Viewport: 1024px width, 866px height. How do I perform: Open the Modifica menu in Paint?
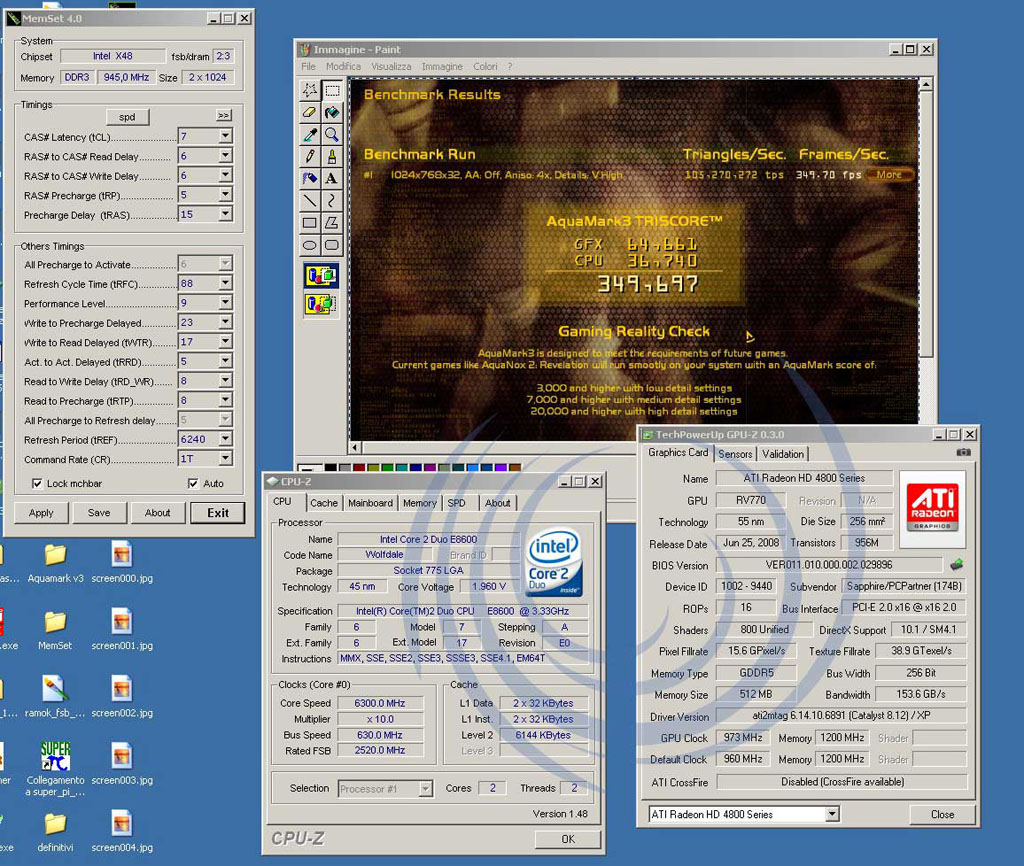[x=344, y=67]
